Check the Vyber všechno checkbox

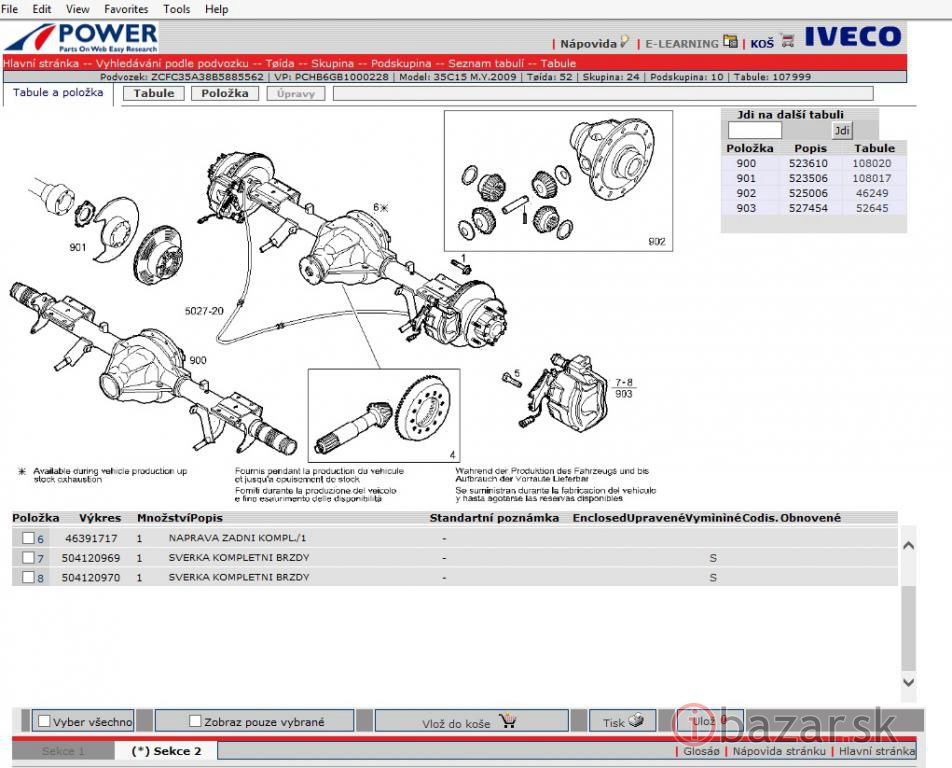44,721
